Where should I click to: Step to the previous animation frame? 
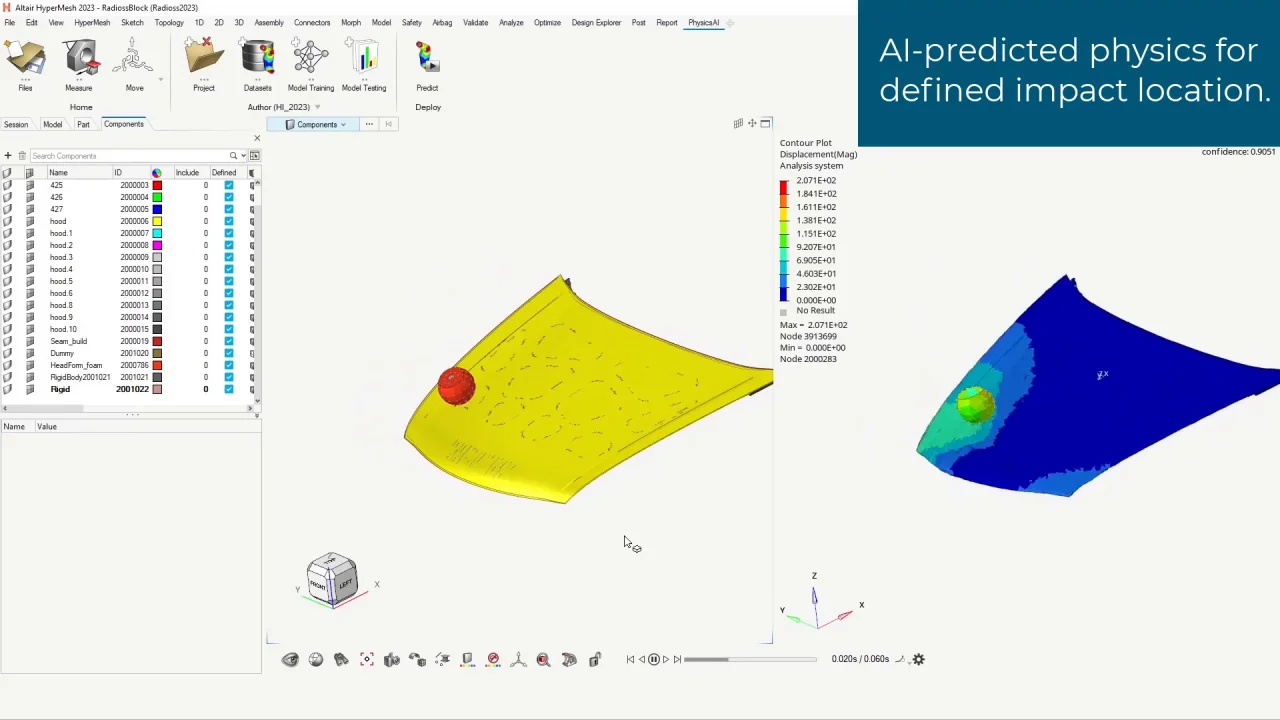click(x=642, y=659)
